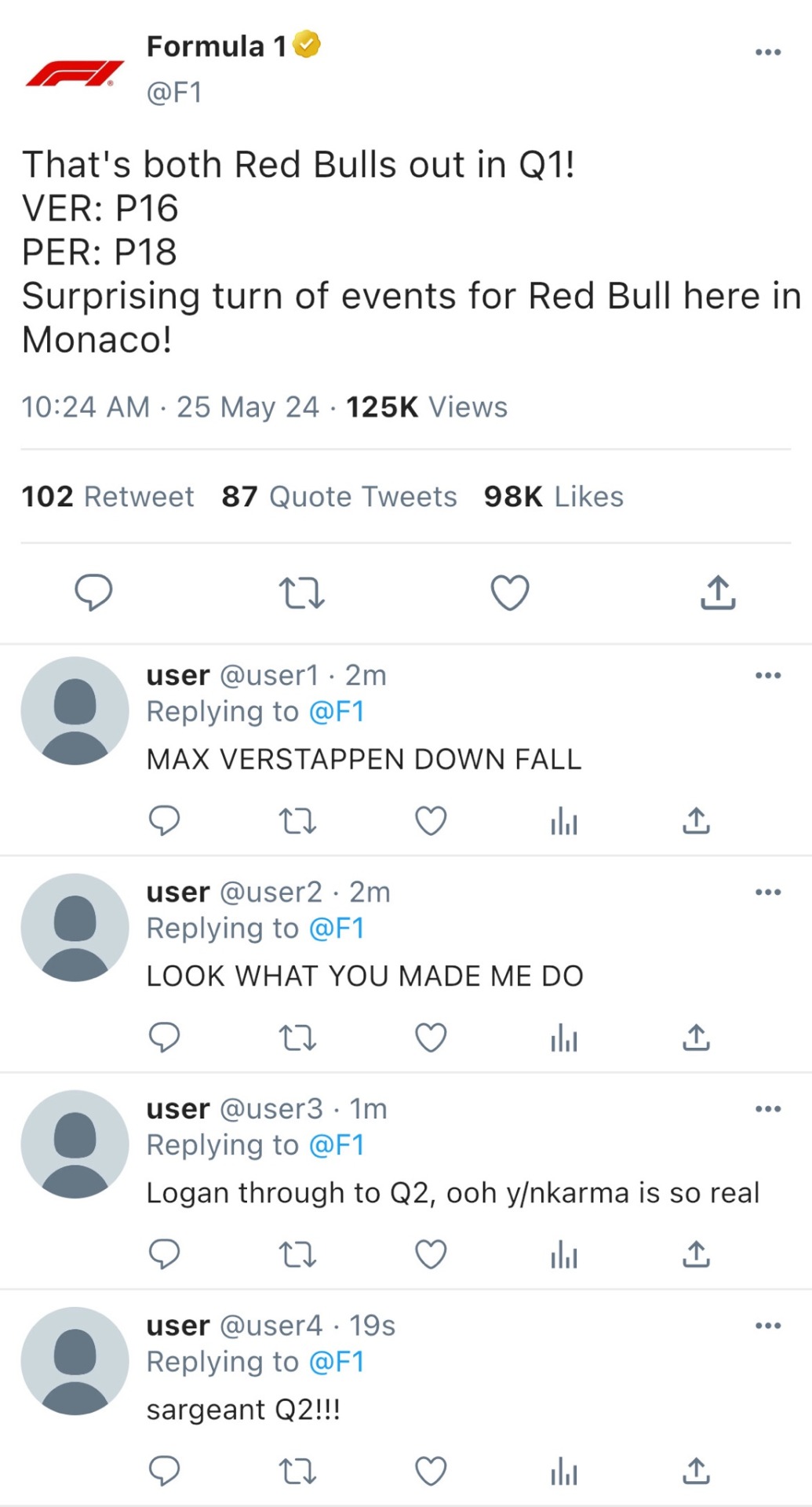Like user4's sargeant Q2 reply
This screenshot has width=812, height=1507.
(x=431, y=1472)
